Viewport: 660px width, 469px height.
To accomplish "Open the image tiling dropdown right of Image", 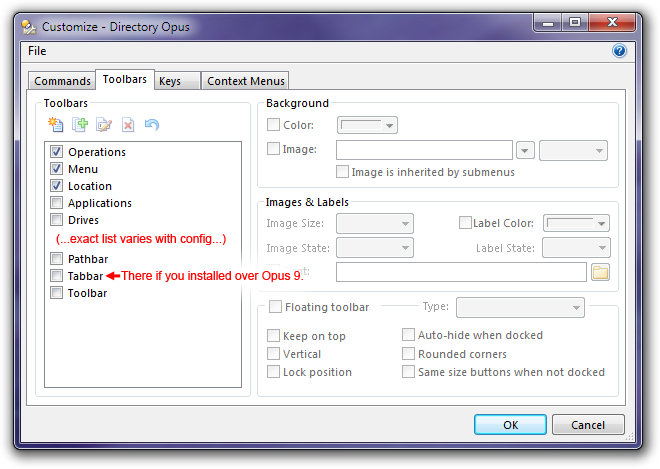I will 573,150.
